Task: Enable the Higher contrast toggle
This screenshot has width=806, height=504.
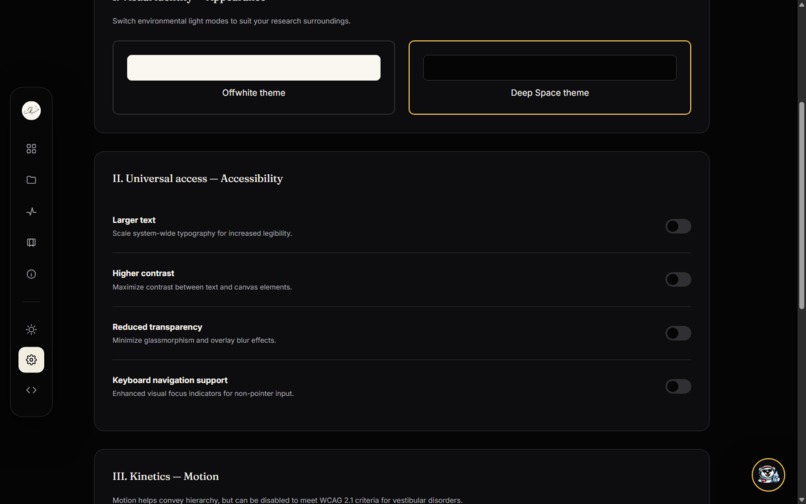Action: (678, 279)
